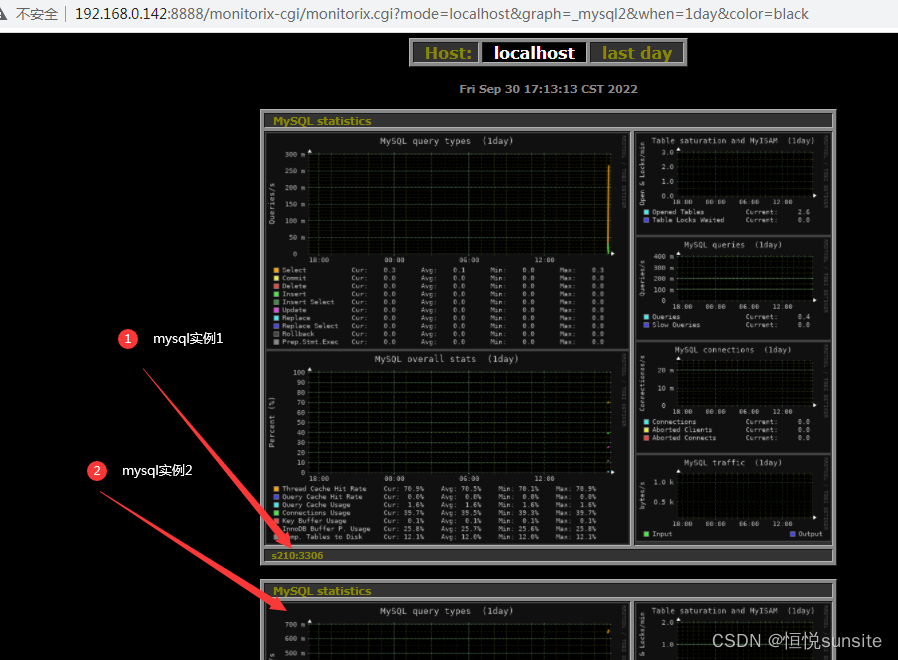
Task: Click the 'Query Cache Hit Rate' legend label
Action: [322, 497]
